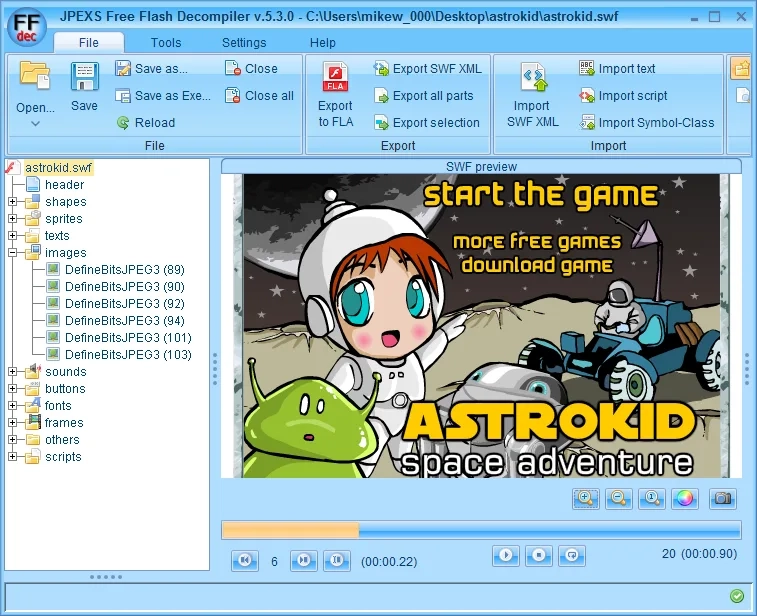This screenshot has width=757, height=616.
Task: Stop the SWF preview playback
Action: (x=539, y=555)
